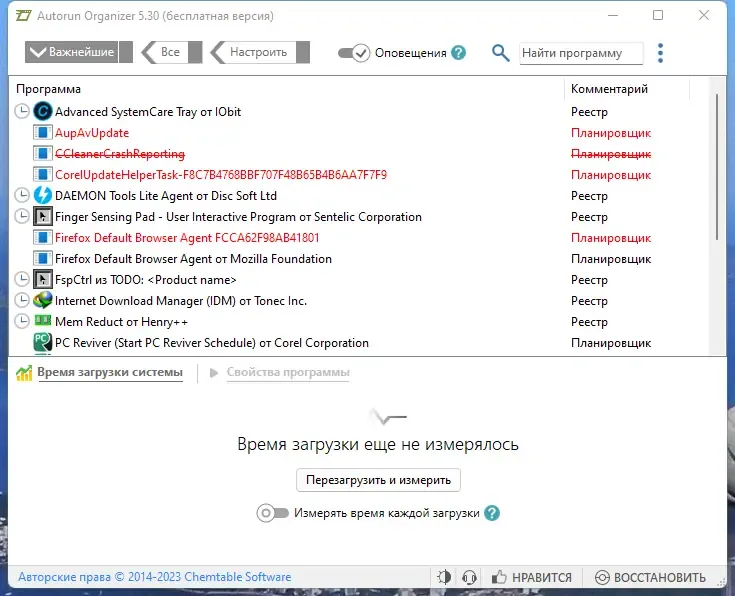
Task: Click the FspCtrl cursor icon
Action: (x=42, y=280)
